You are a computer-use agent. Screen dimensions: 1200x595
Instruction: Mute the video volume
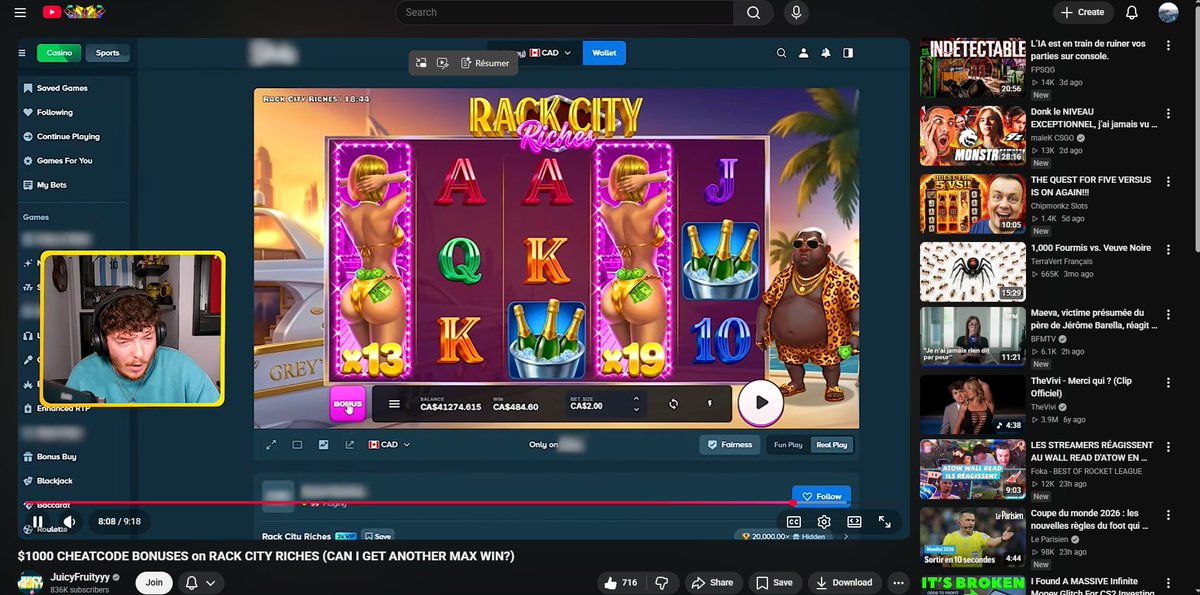coord(69,522)
